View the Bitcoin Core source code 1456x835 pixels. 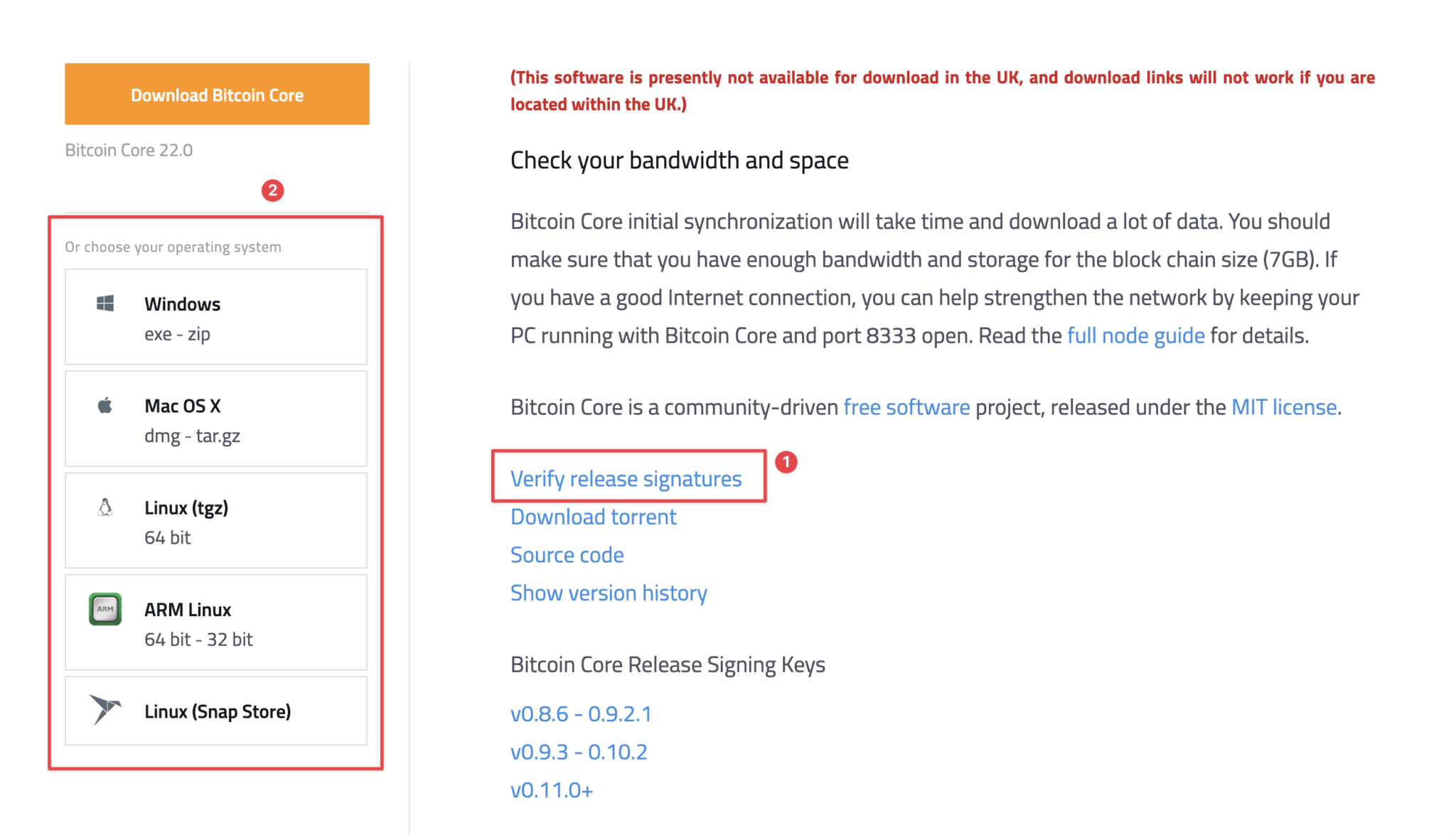567,554
